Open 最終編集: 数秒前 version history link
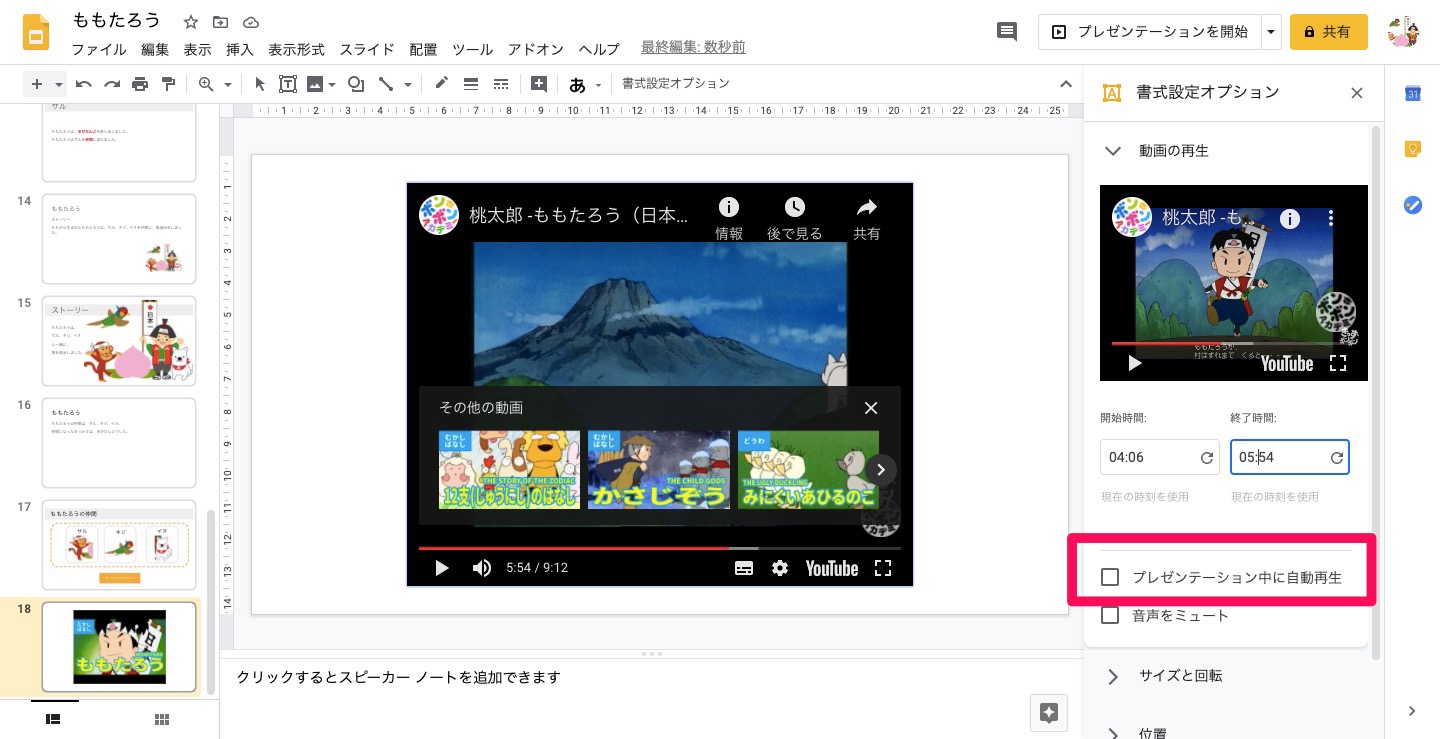 [x=693, y=48]
